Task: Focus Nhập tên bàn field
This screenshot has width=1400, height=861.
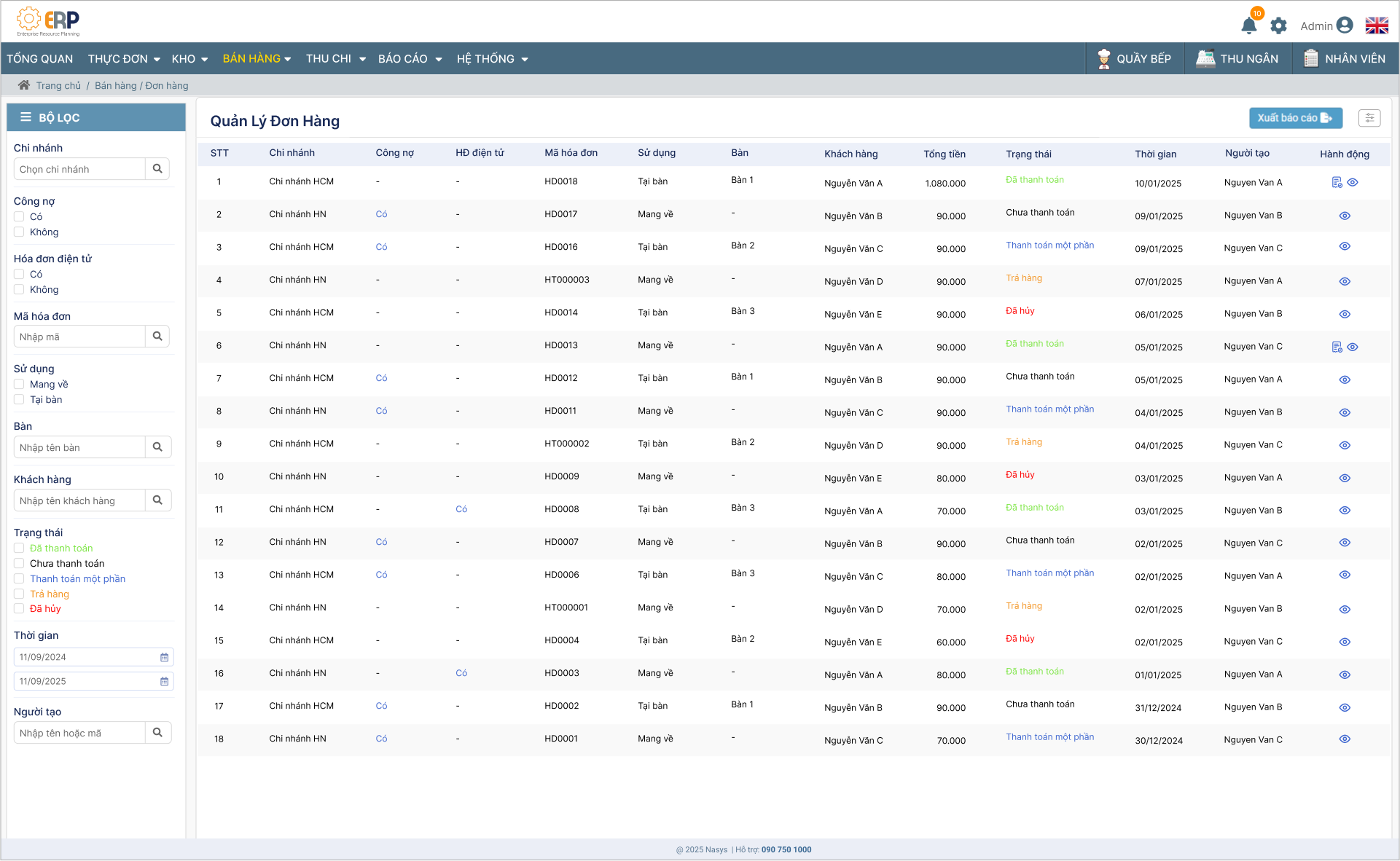Action: [79, 447]
